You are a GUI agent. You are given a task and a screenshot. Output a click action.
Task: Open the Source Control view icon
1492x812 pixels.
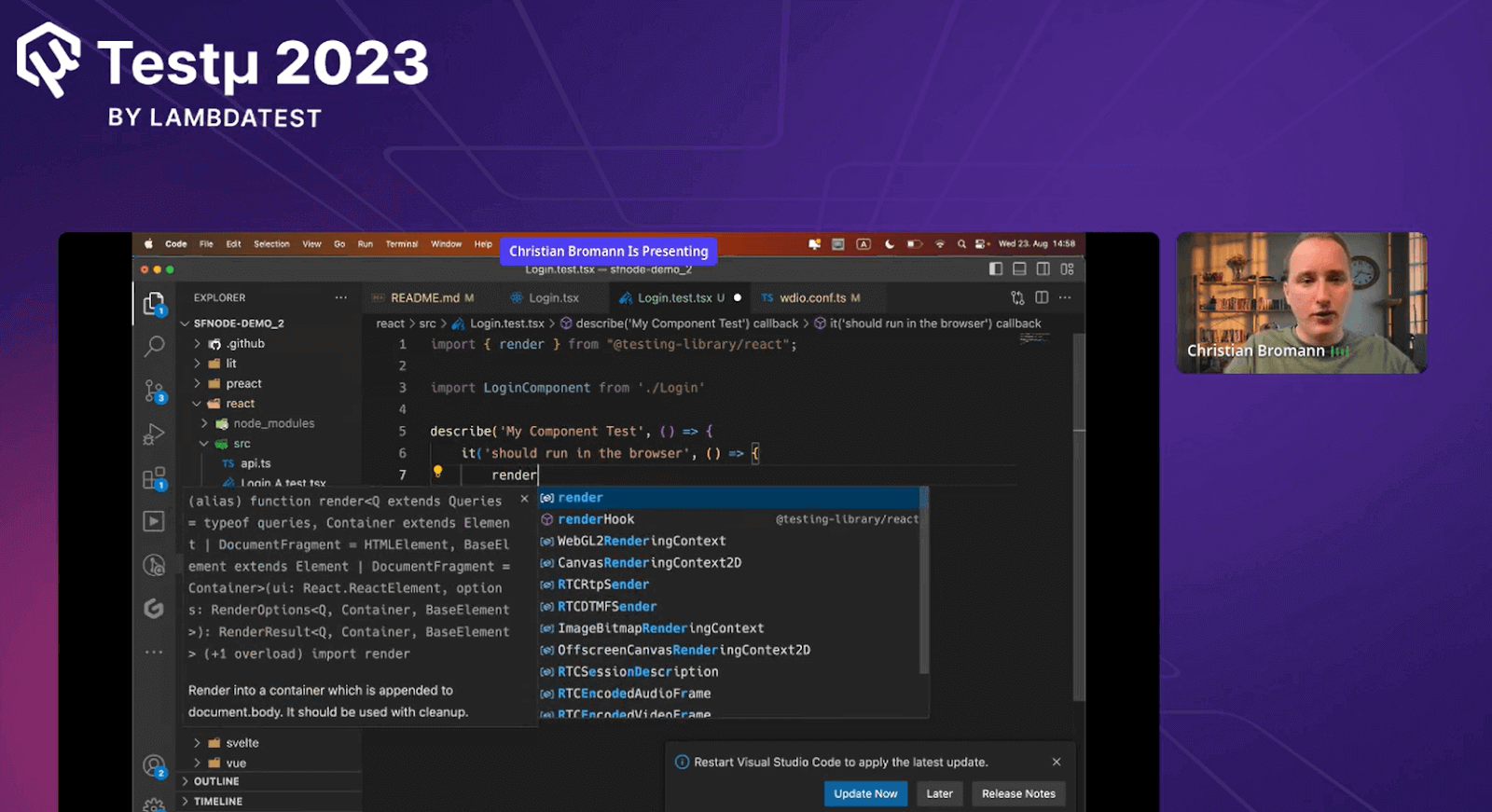pyautogui.click(x=154, y=390)
